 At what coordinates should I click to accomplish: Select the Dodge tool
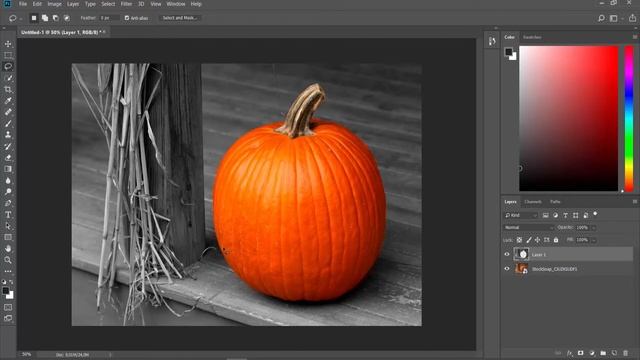[x=8, y=191]
